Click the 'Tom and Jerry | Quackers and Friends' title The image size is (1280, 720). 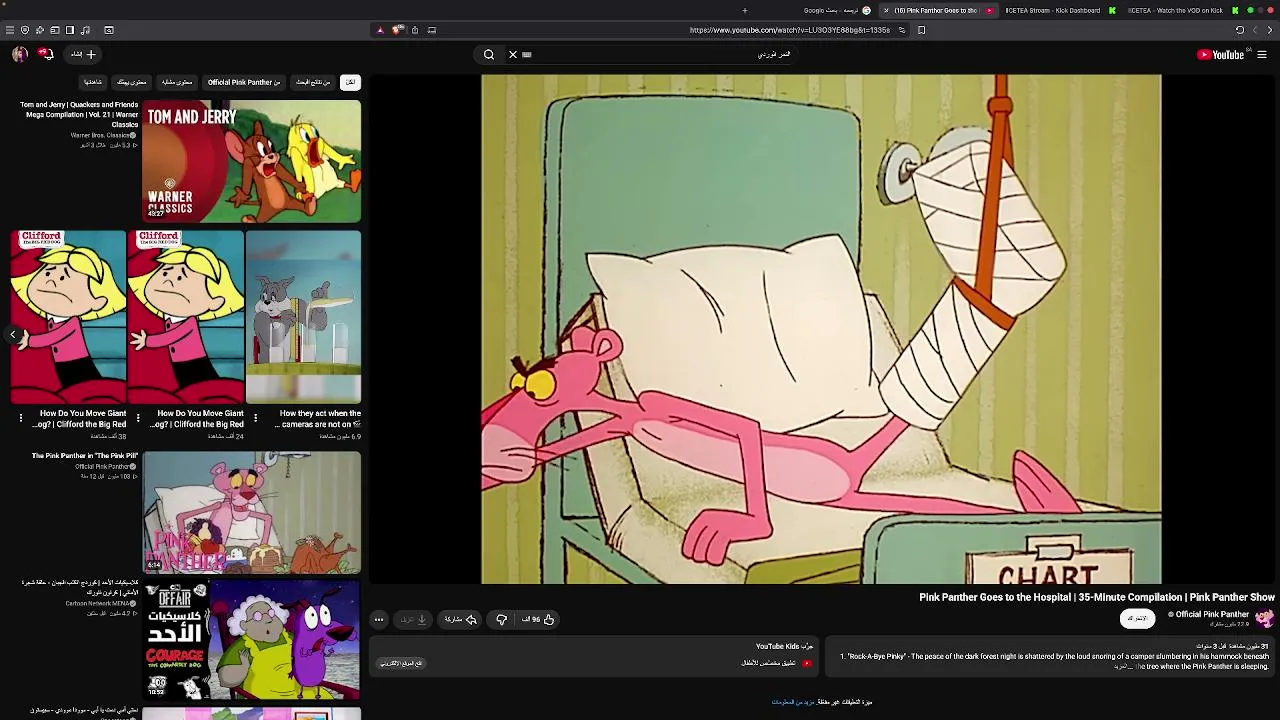80,114
